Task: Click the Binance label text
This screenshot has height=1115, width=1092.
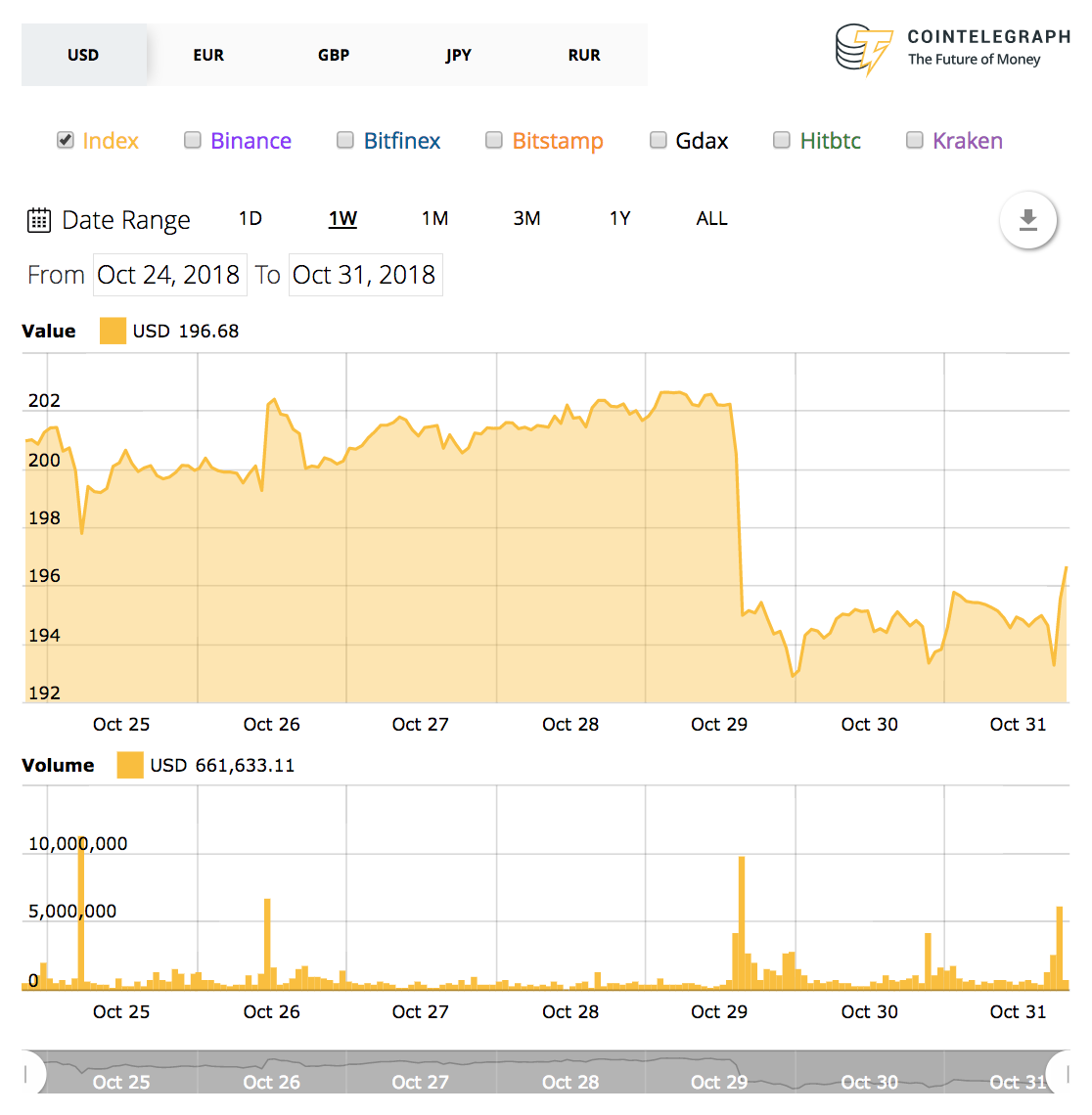Action: coord(250,141)
